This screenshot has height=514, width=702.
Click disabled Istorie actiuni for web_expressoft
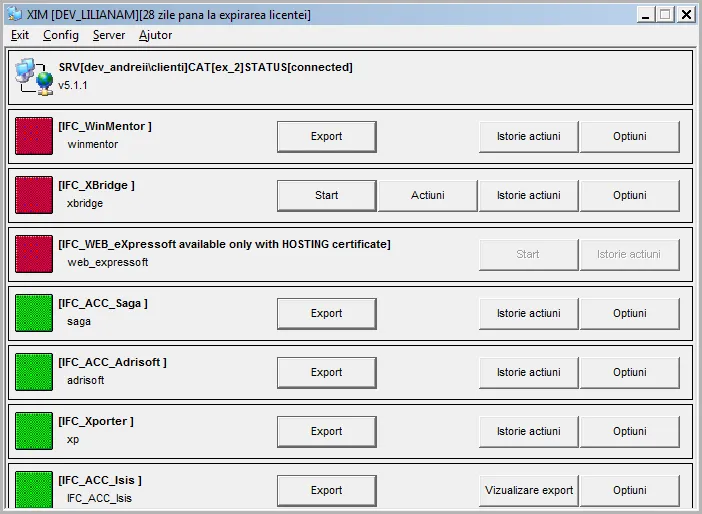point(630,255)
